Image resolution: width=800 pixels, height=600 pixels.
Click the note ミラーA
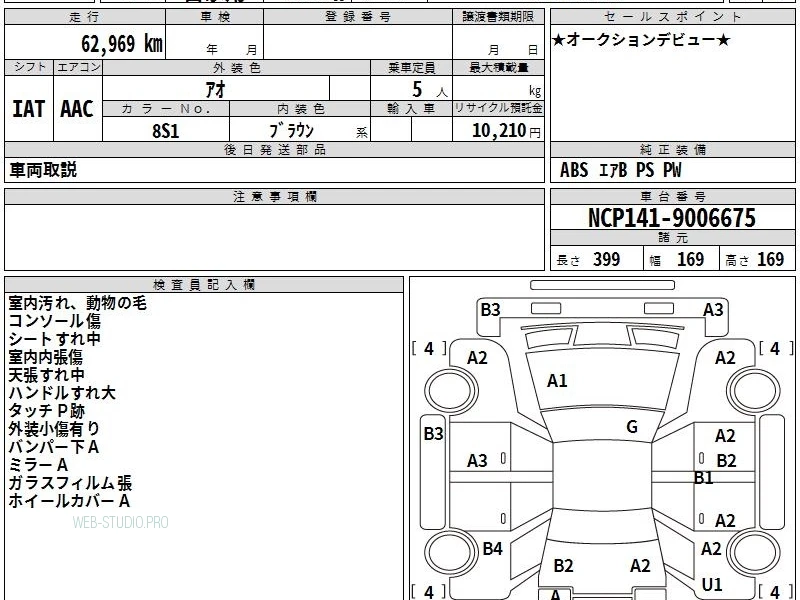tap(38, 465)
